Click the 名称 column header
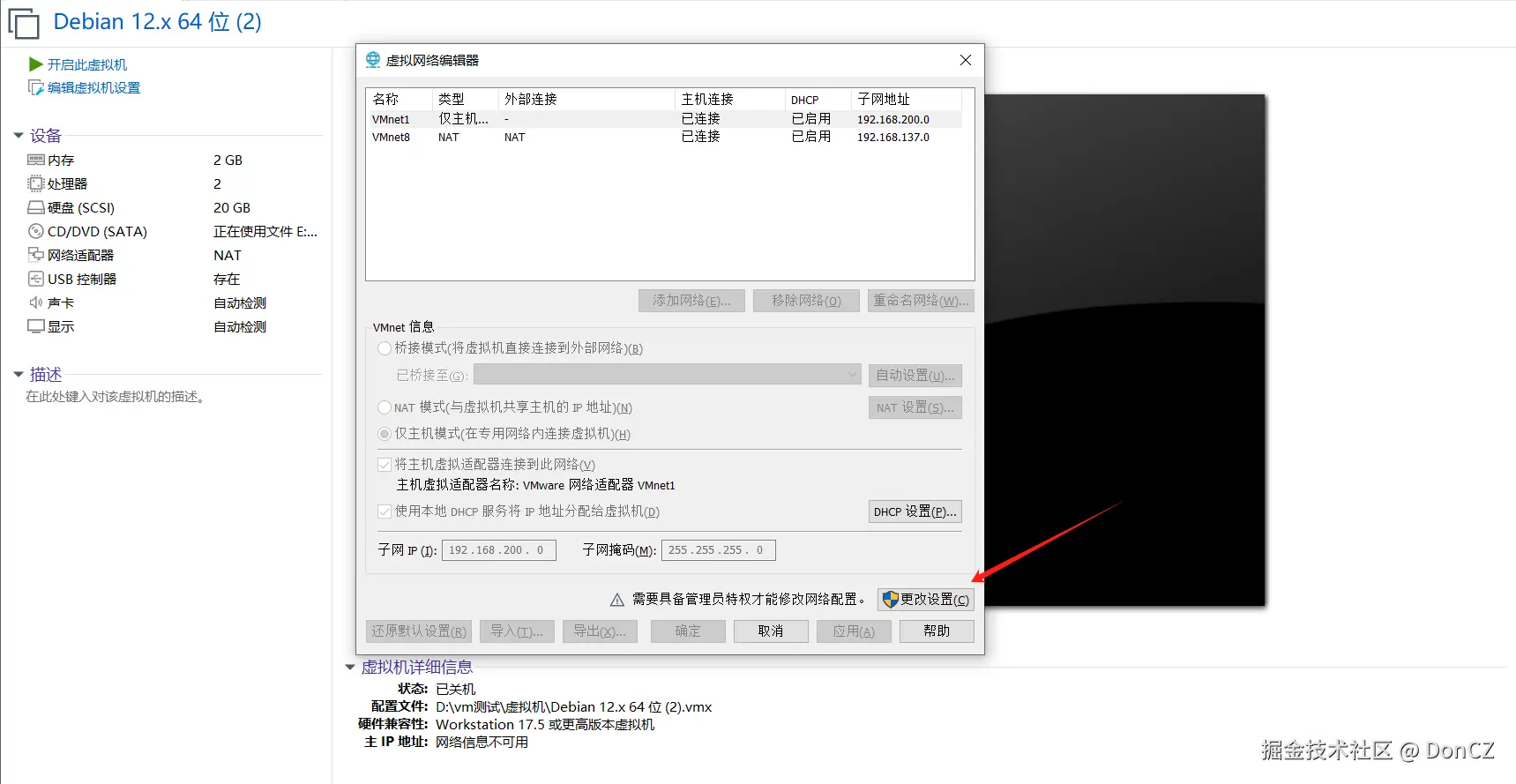This screenshot has height=784, width=1516. pyautogui.click(x=399, y=99)
